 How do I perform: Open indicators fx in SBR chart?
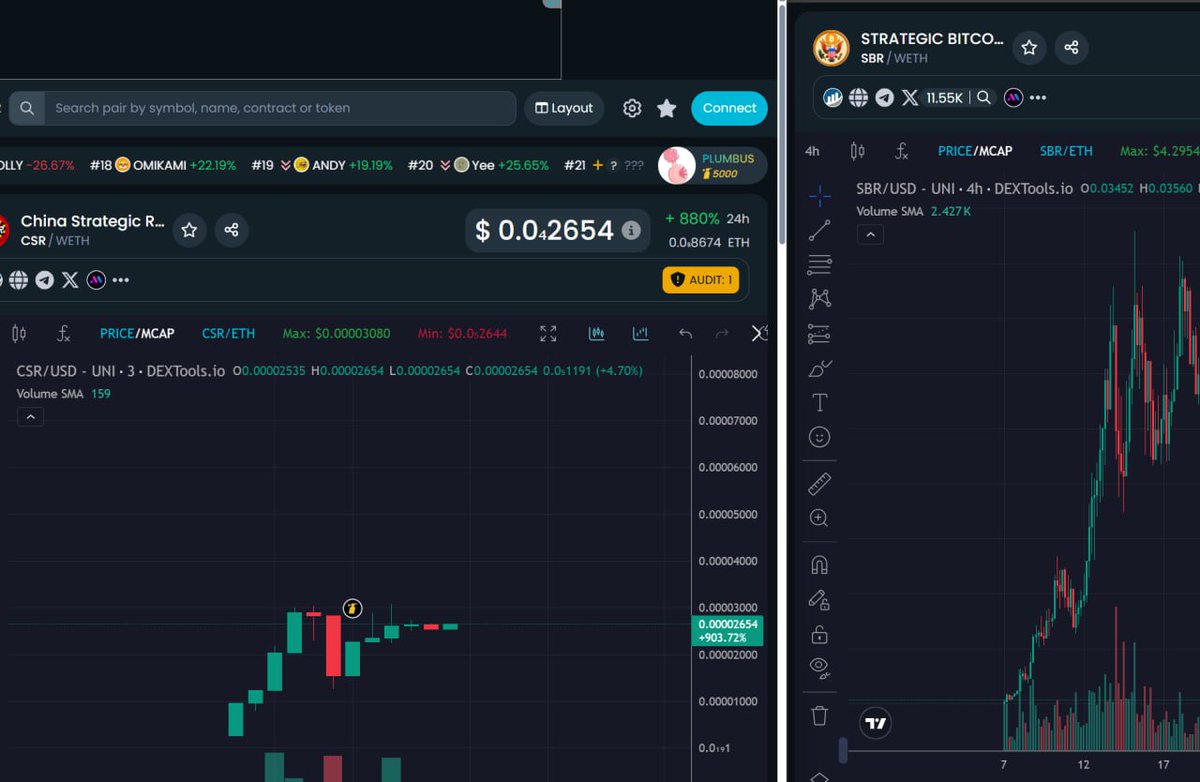coord(901,151)
